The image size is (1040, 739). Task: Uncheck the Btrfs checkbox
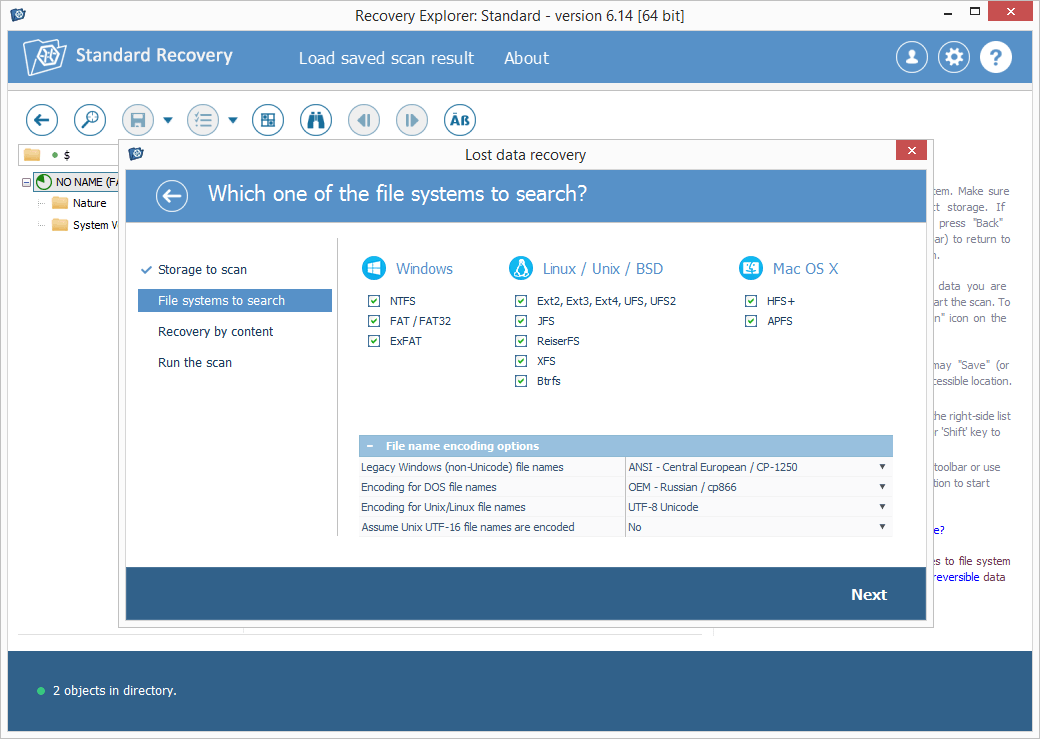pyautogui.click(x=521, y=381)
